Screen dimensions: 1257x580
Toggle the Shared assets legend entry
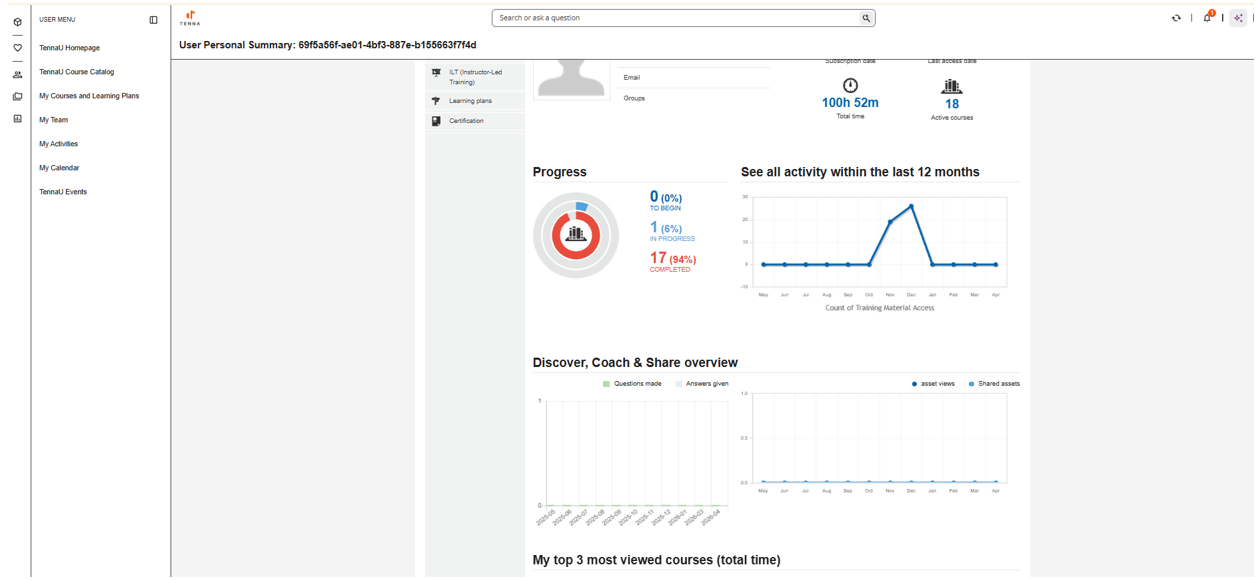(994, 384)
